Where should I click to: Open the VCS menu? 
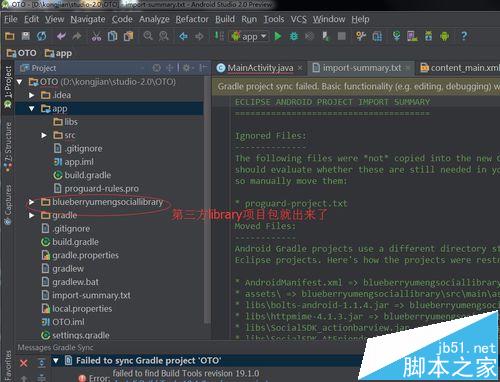coord(298,19)
